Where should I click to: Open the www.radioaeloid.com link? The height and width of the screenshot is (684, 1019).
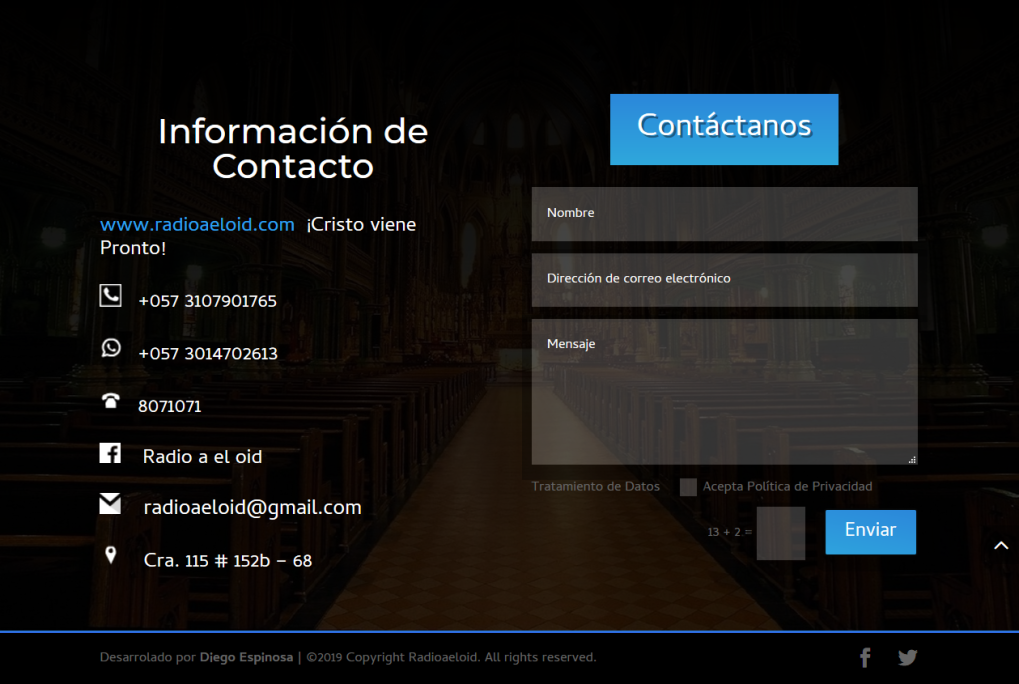tap(197, 225)
